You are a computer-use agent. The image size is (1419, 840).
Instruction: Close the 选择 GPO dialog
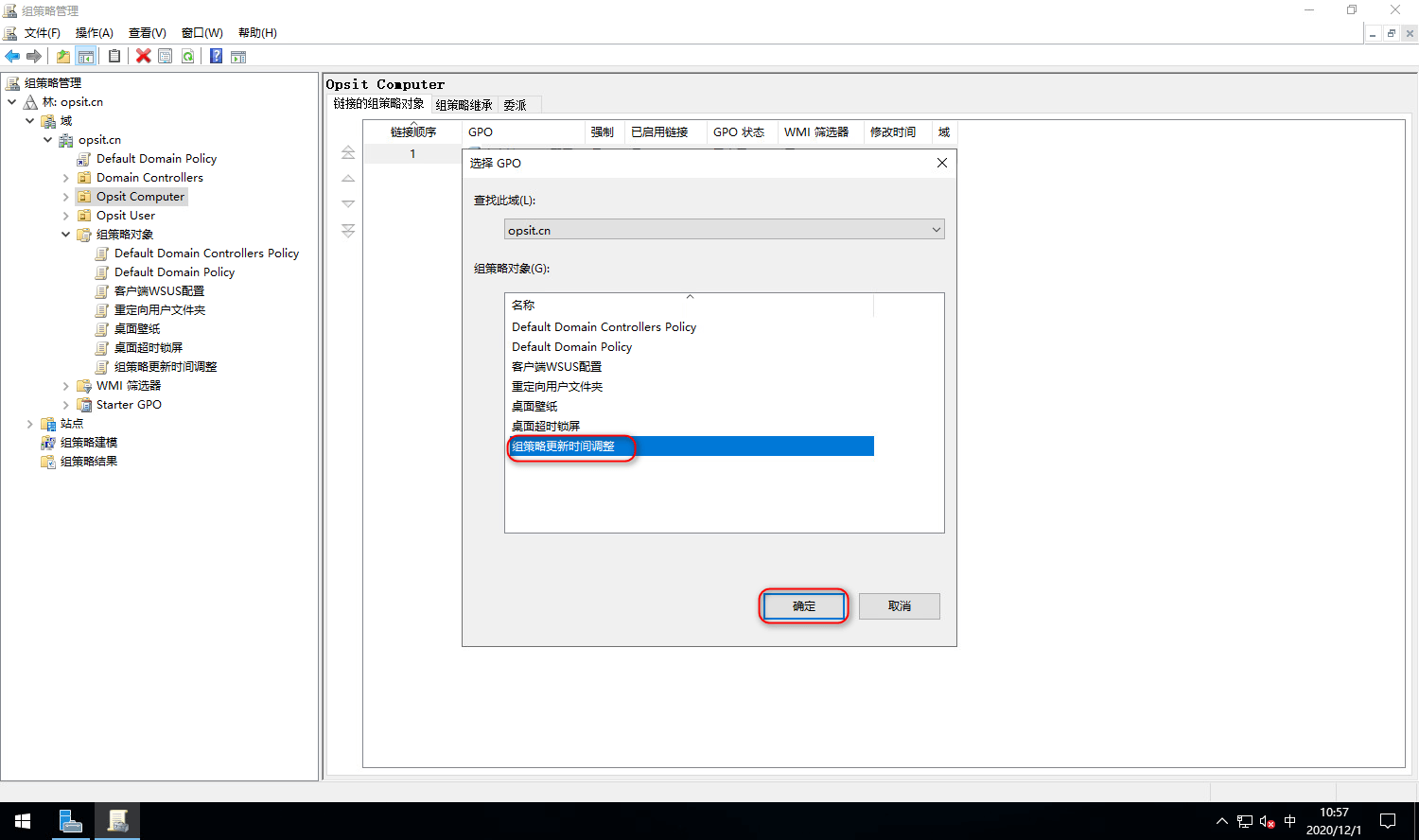(x=941, y=163)
